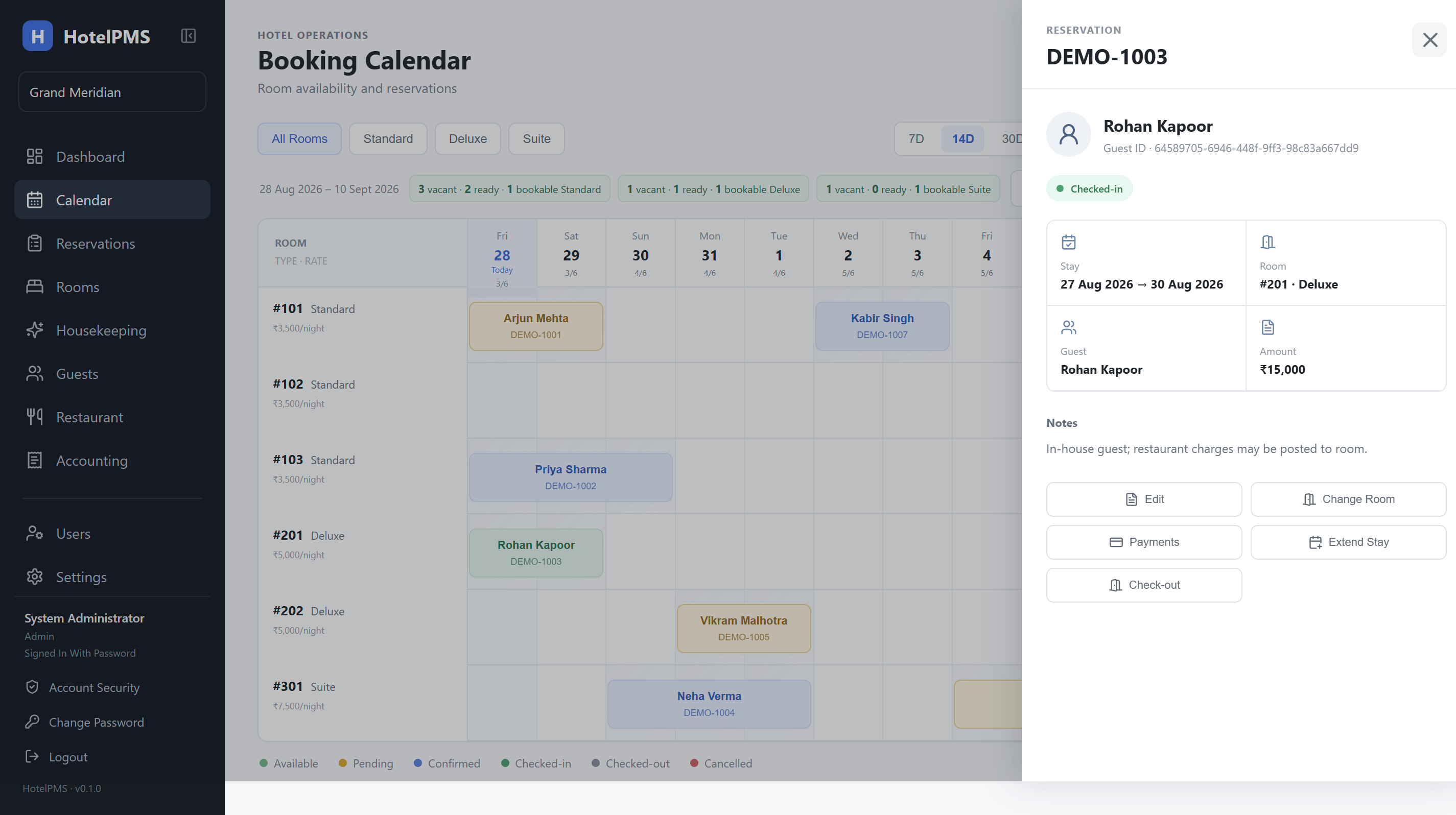Filter calendar by Standard rooms
The image size is (1456, 815).
388,139
